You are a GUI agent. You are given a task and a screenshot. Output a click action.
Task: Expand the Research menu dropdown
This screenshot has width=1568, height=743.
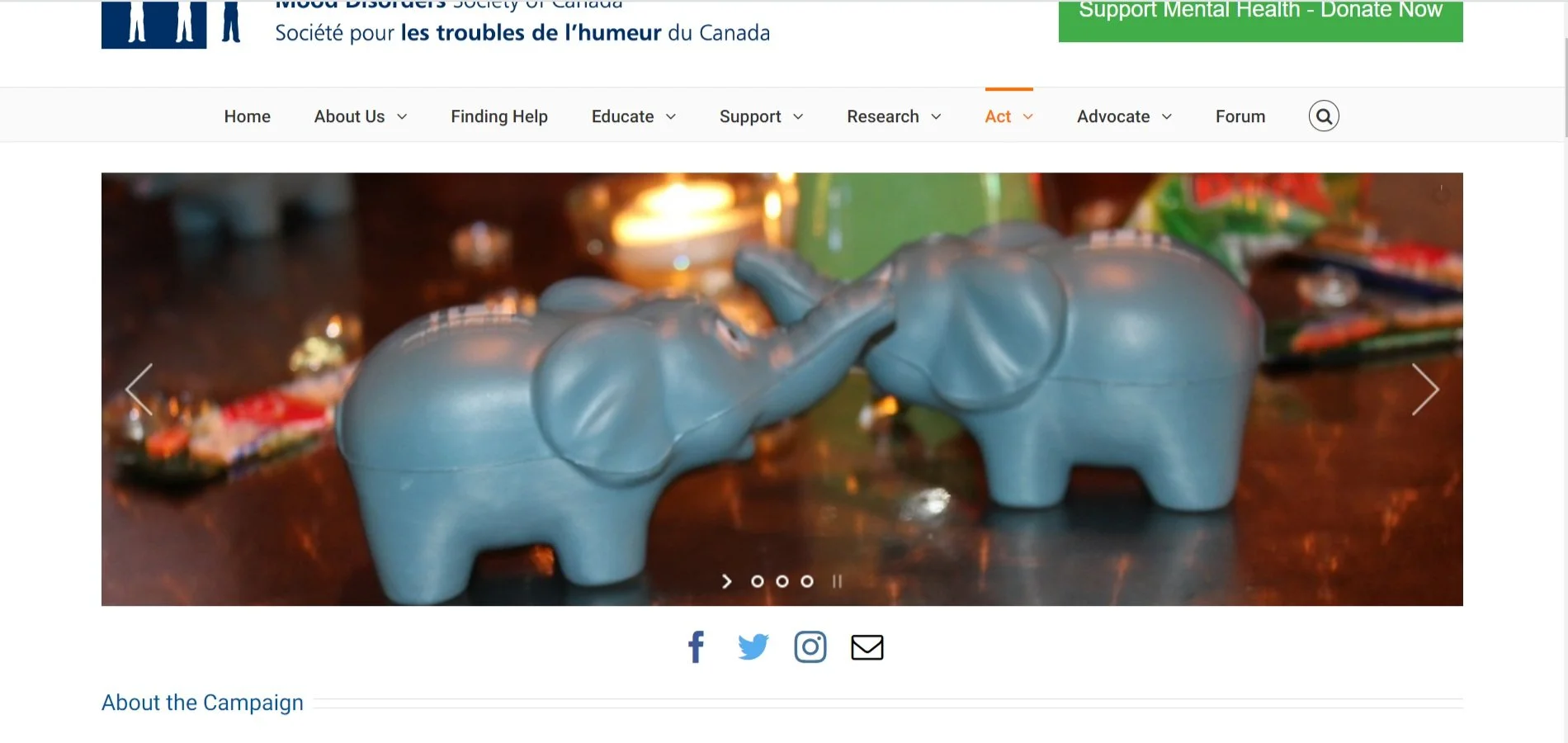894,116
